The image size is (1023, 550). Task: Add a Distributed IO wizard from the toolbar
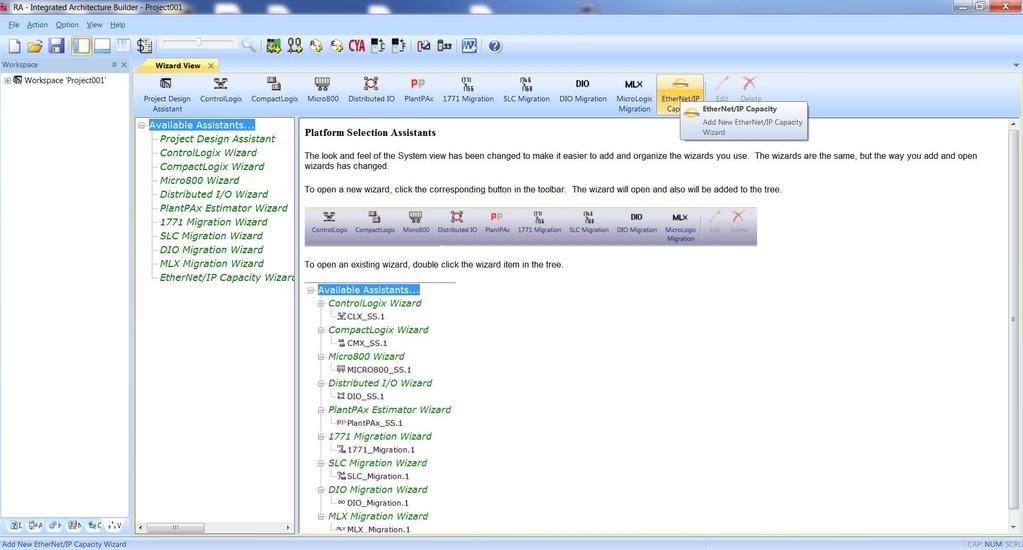pos(371,90)
